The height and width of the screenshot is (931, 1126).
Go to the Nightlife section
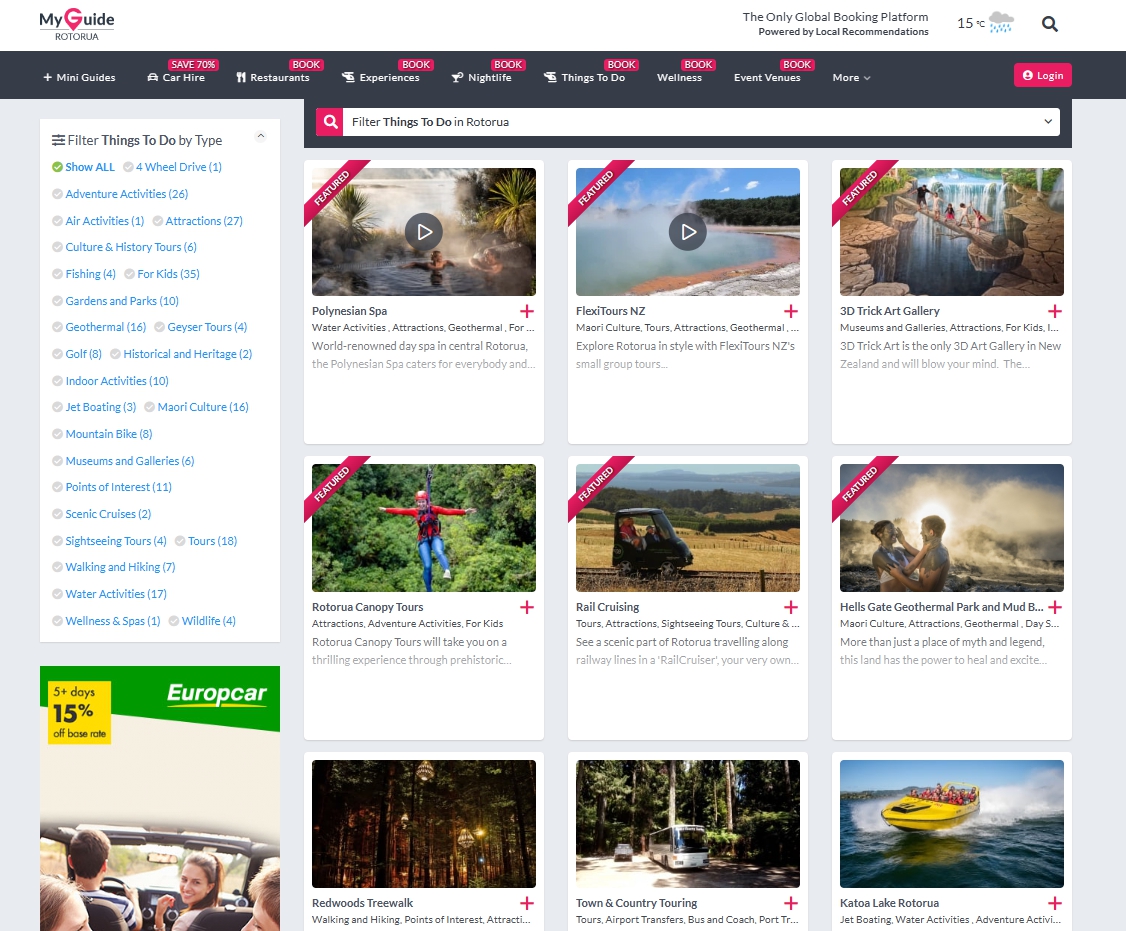[482, 78]
